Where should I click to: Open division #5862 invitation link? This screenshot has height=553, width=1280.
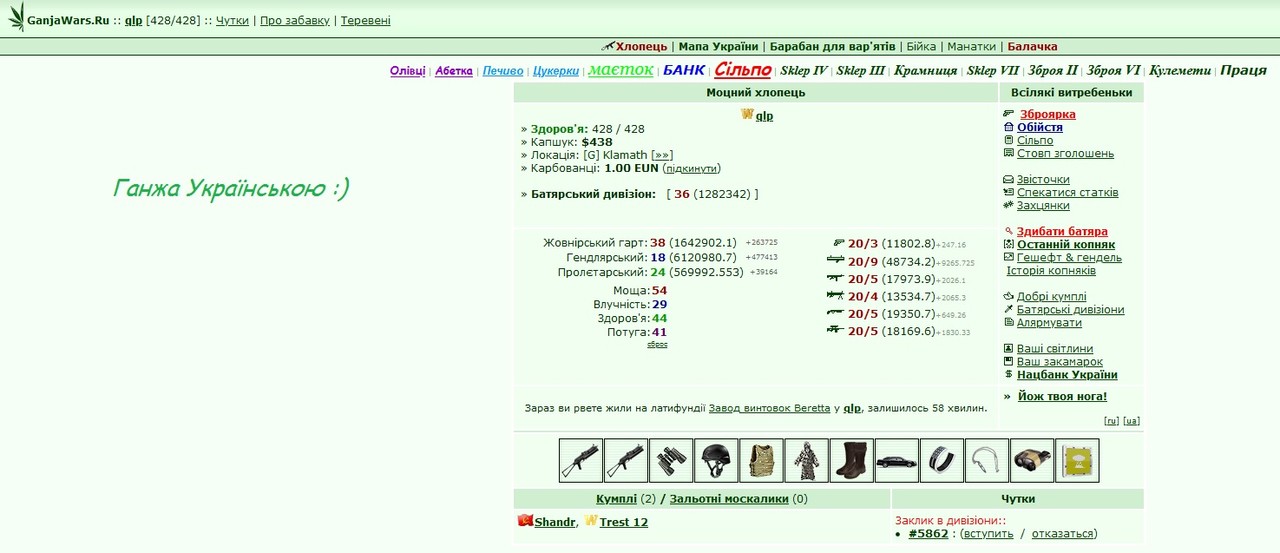[x=928, y=534]
